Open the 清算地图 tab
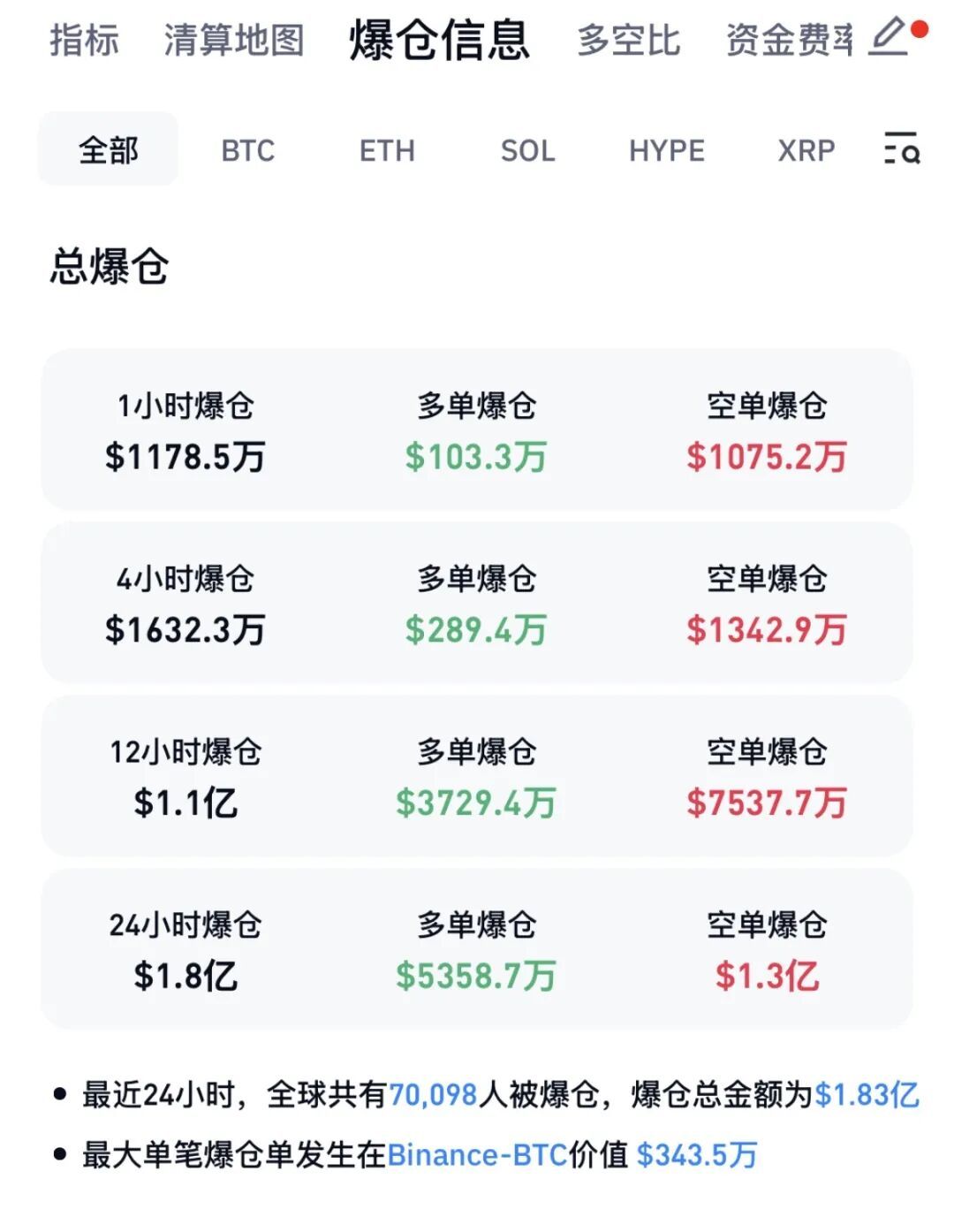Image resolution: width=954 pixels, height=1232 pixels. [x=234, y=41]
